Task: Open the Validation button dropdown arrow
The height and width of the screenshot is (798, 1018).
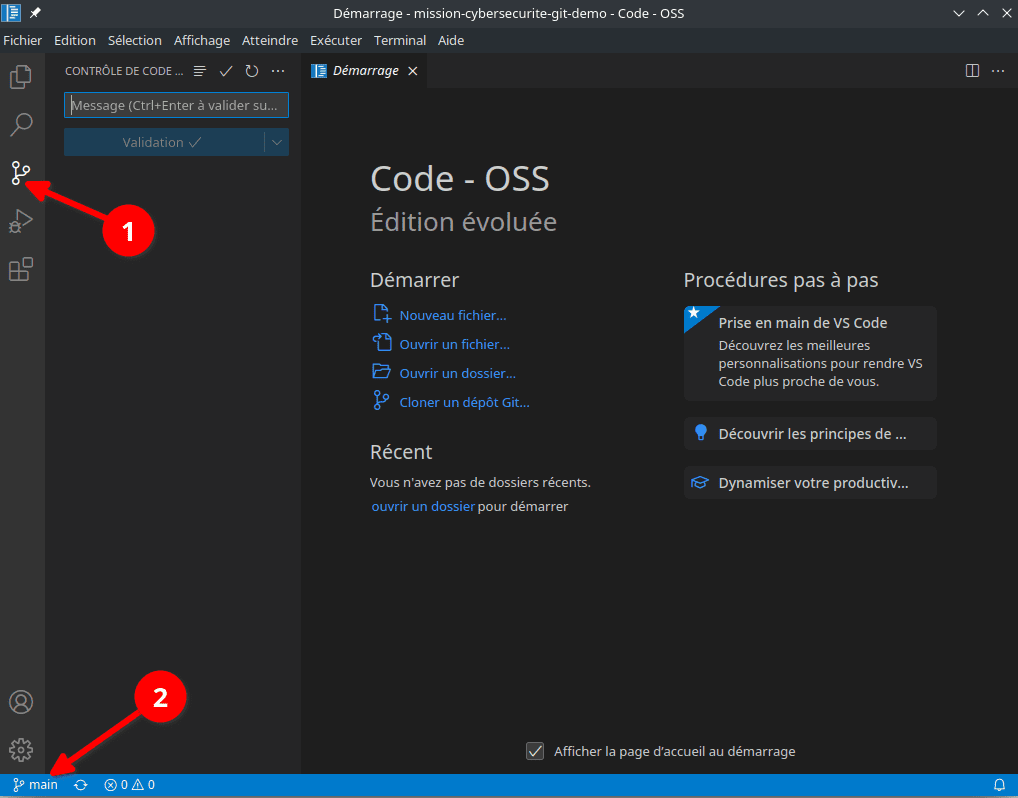Action: point(277,142)
